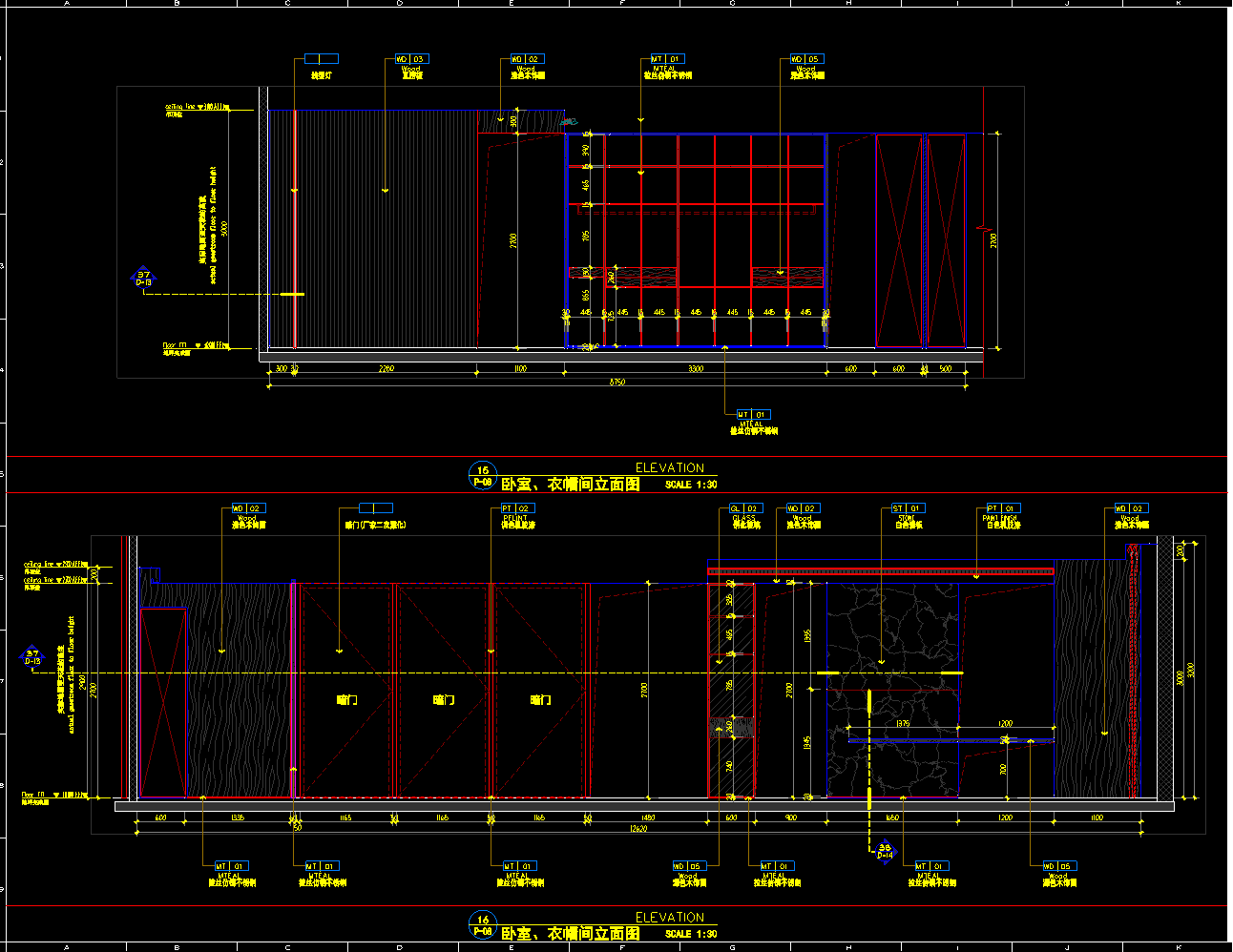Click the 2260 dimension text

(x=386, y=368)
